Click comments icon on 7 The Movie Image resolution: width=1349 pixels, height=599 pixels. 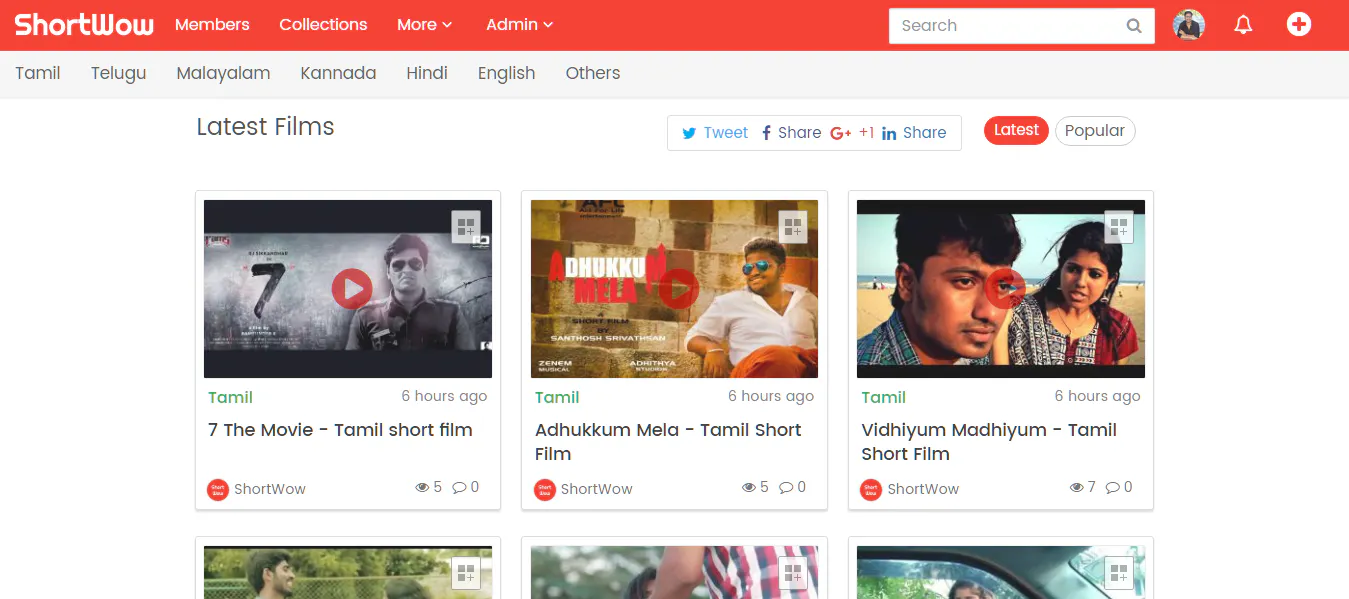[x=459, y=488]
